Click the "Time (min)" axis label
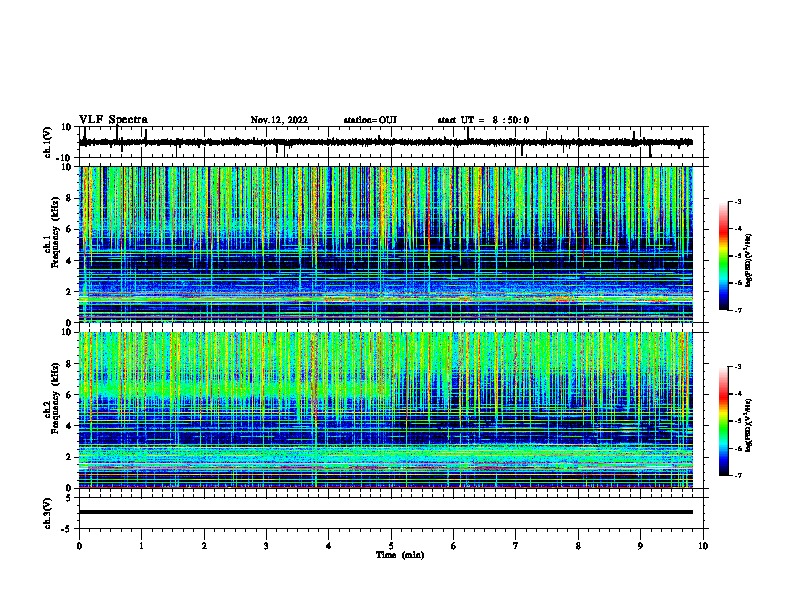Image resolution: width=792 pixels, height=612 pixels. tap(400, 555)
